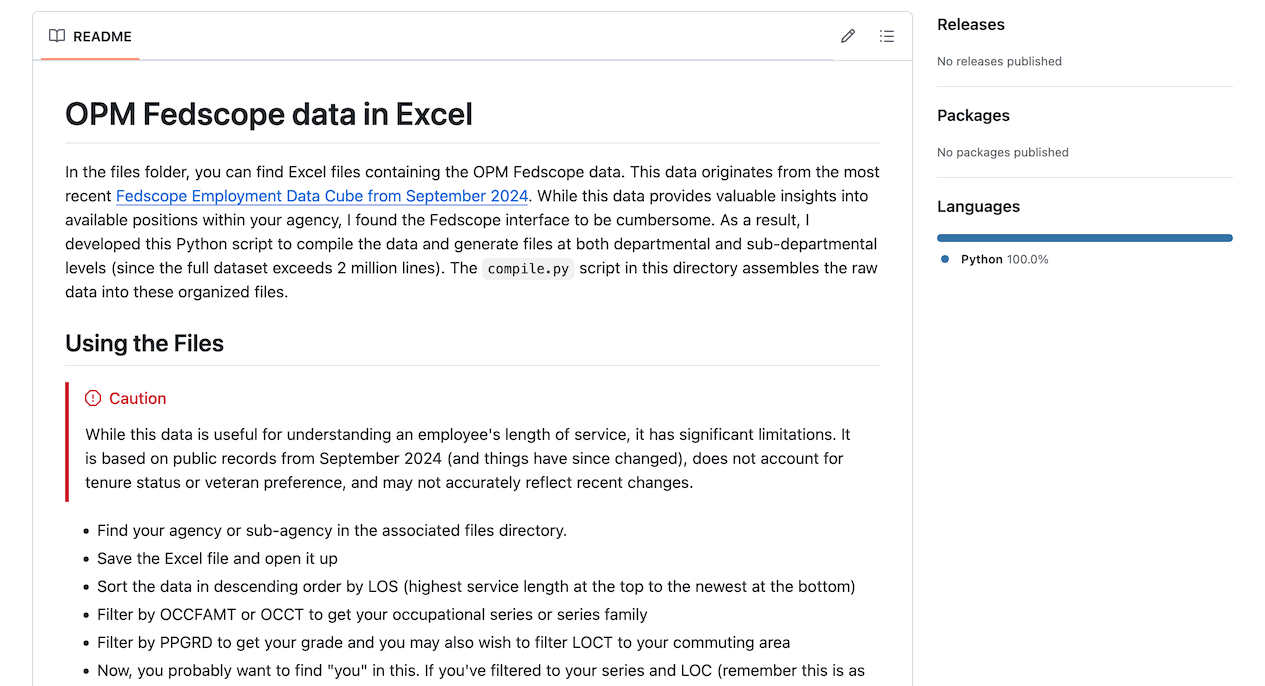Click the Python 100.0% language link
The height and width of the screenshot is (686, 1265).
pos(1004,259)
